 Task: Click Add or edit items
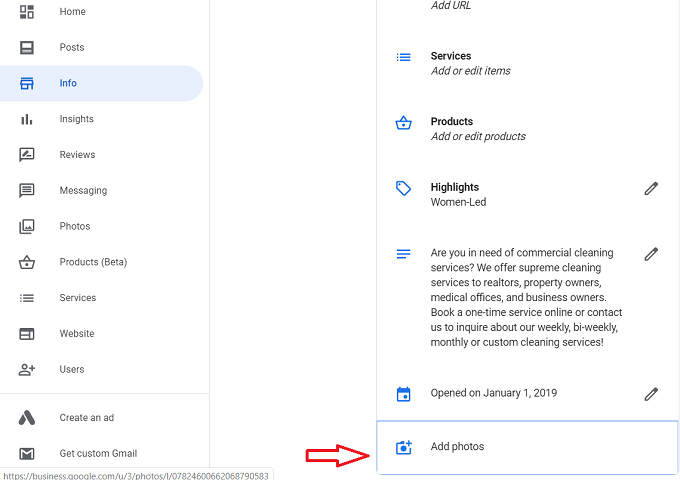pyautogui.click(x=471, y=71)
